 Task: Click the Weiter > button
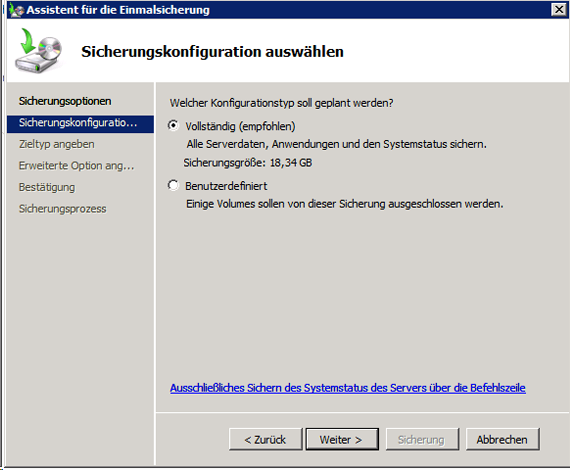click(x=342, y=439)
